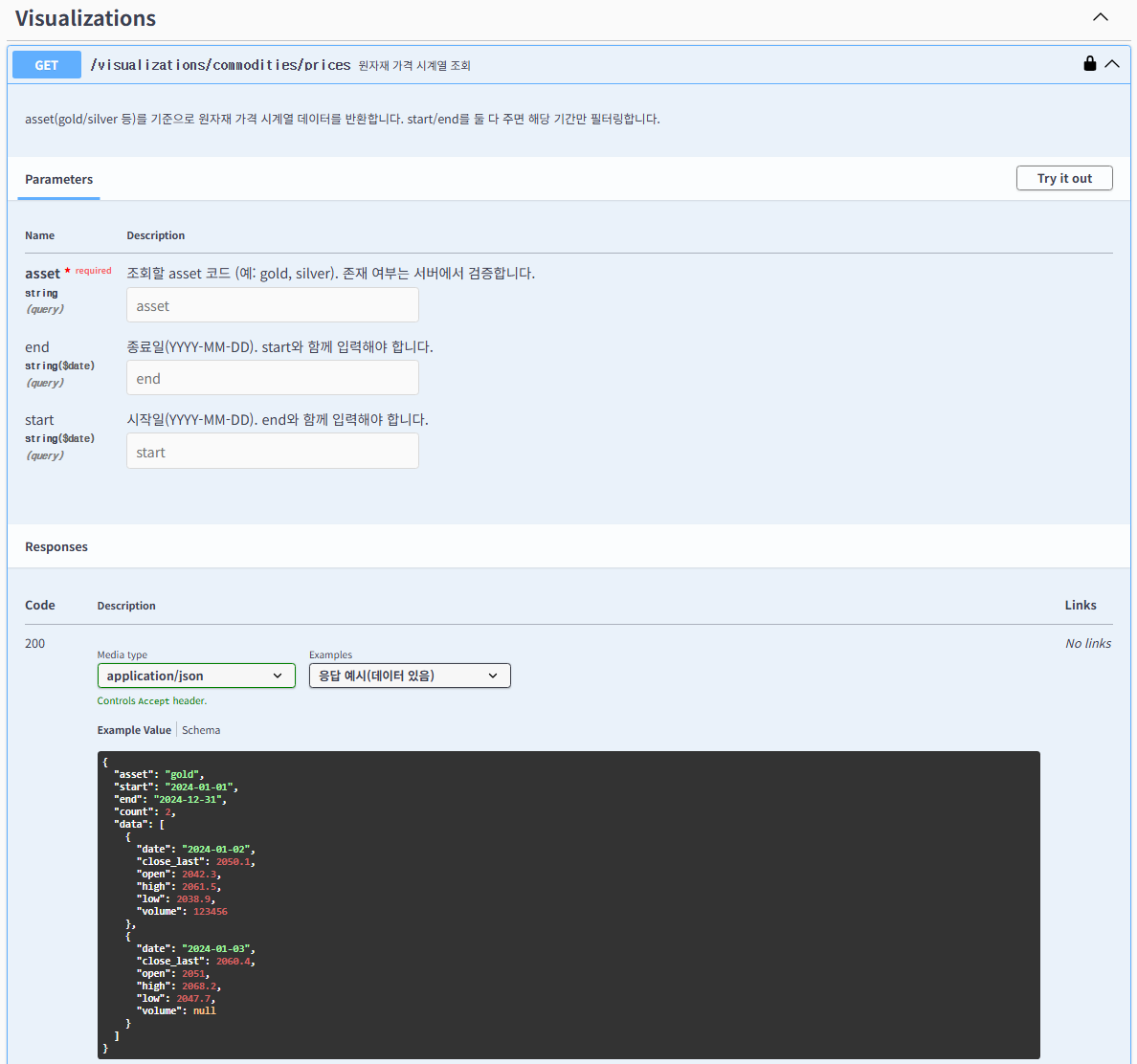This screenshot has width=1137, height=1064.
Task: Open the Examples dropdown
Action: coord(410,676)
